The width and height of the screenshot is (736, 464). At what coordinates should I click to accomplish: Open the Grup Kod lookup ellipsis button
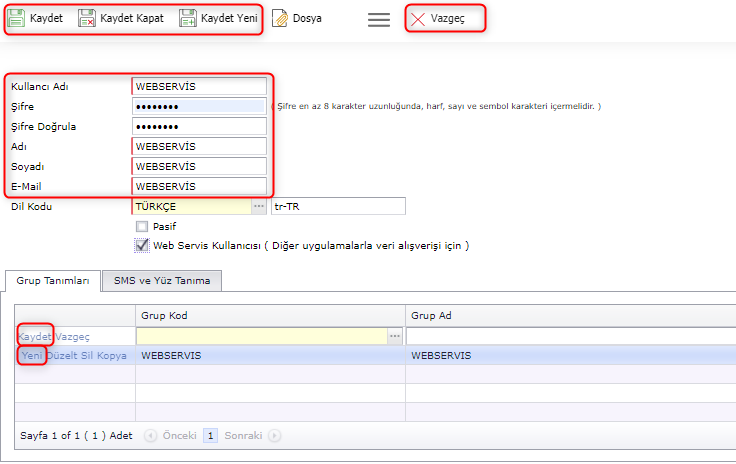(x=394, y=336)
